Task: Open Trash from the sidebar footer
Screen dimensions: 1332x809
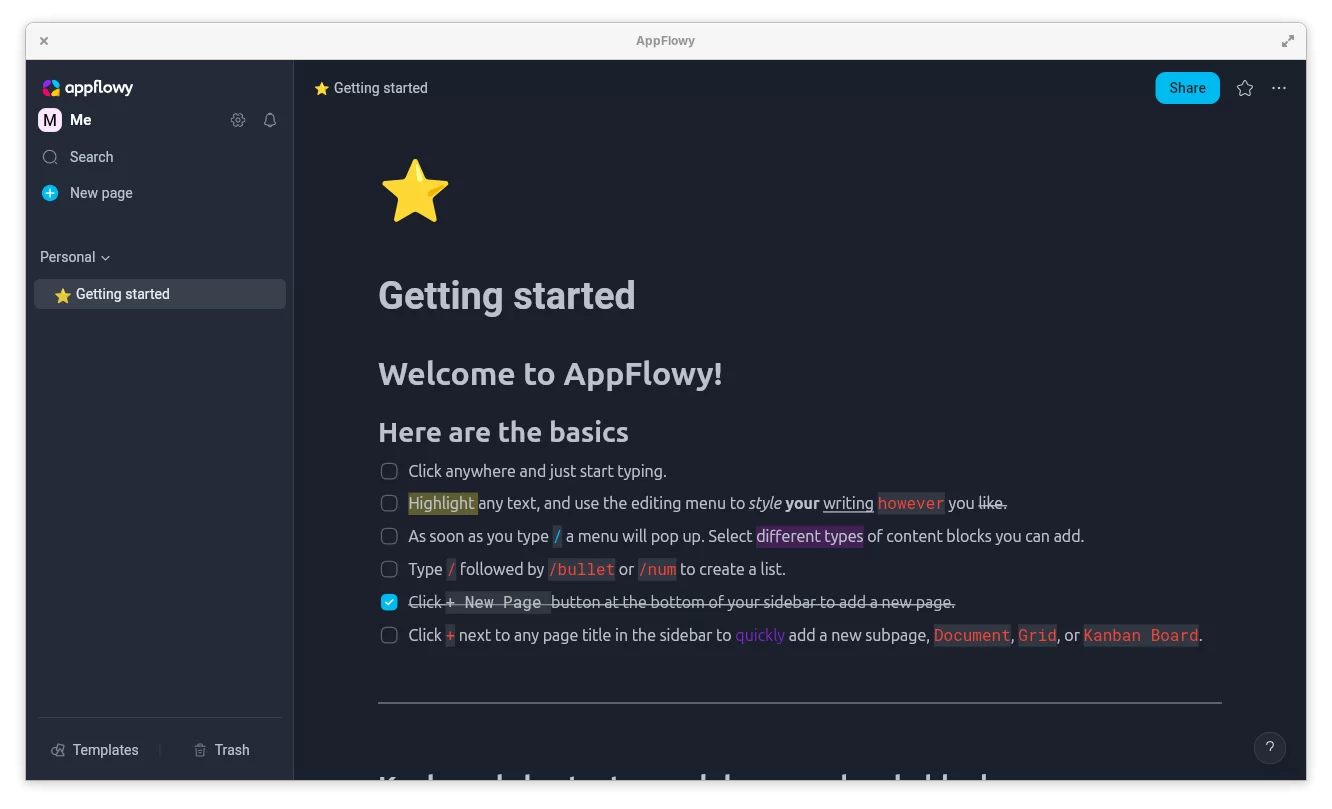Action: coord(221,750)
